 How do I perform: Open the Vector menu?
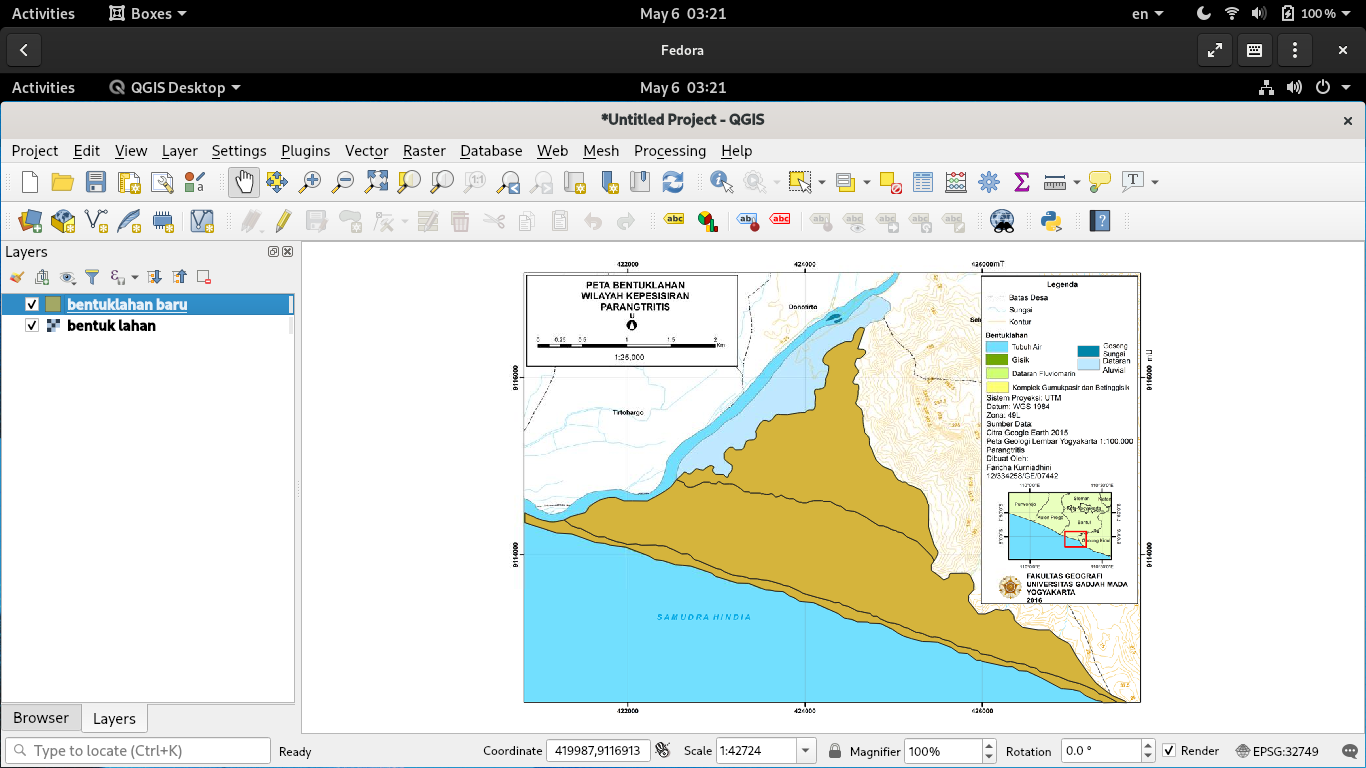366,151
